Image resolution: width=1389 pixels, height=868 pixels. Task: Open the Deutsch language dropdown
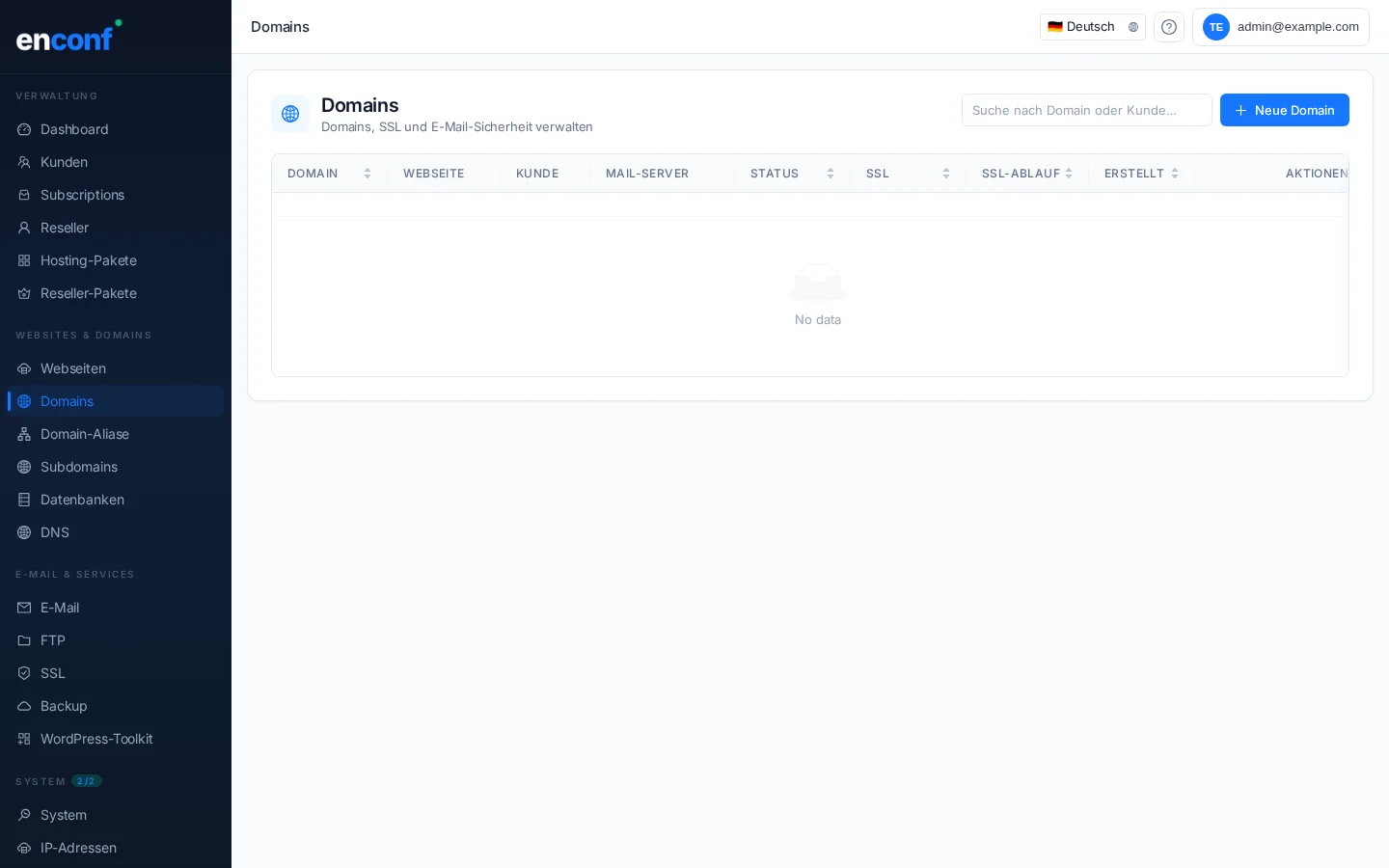[x=1092, y=27]
